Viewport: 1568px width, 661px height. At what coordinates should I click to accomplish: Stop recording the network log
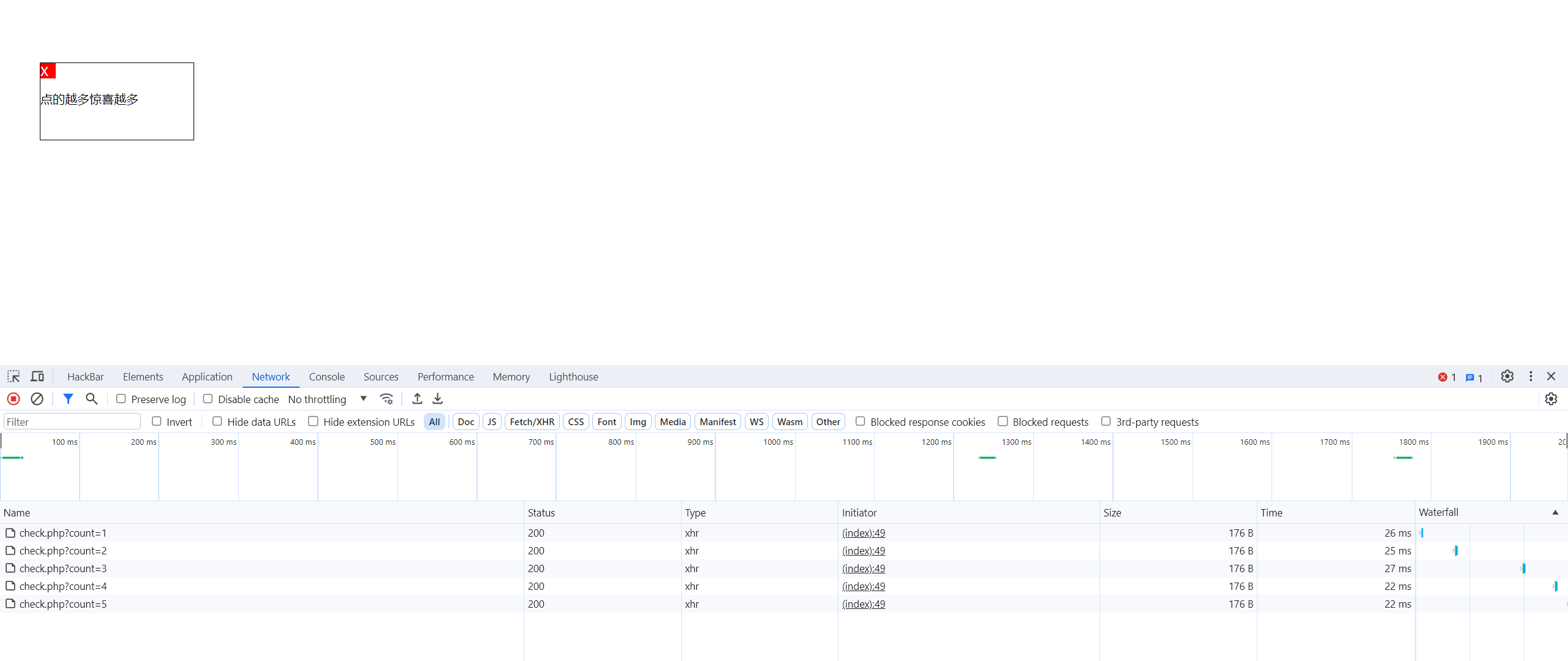tap(13, 399)
